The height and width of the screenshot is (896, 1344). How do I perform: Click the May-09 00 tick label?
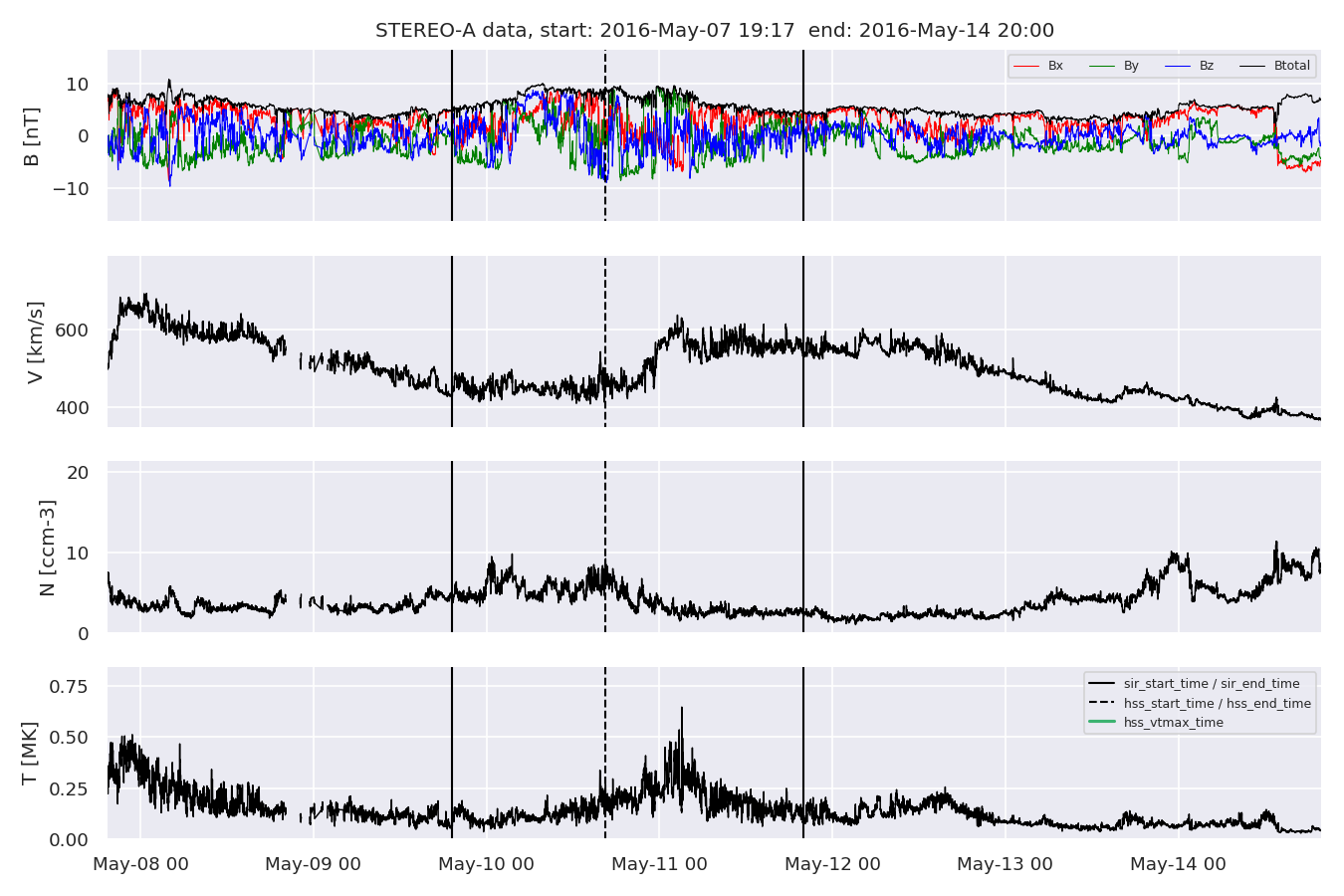pyautogui.click(x=314, y=864)
